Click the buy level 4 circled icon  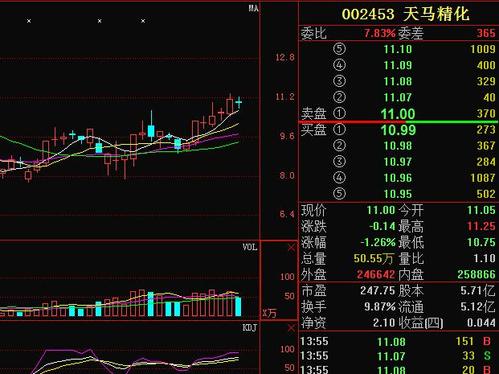coord(339,177)
